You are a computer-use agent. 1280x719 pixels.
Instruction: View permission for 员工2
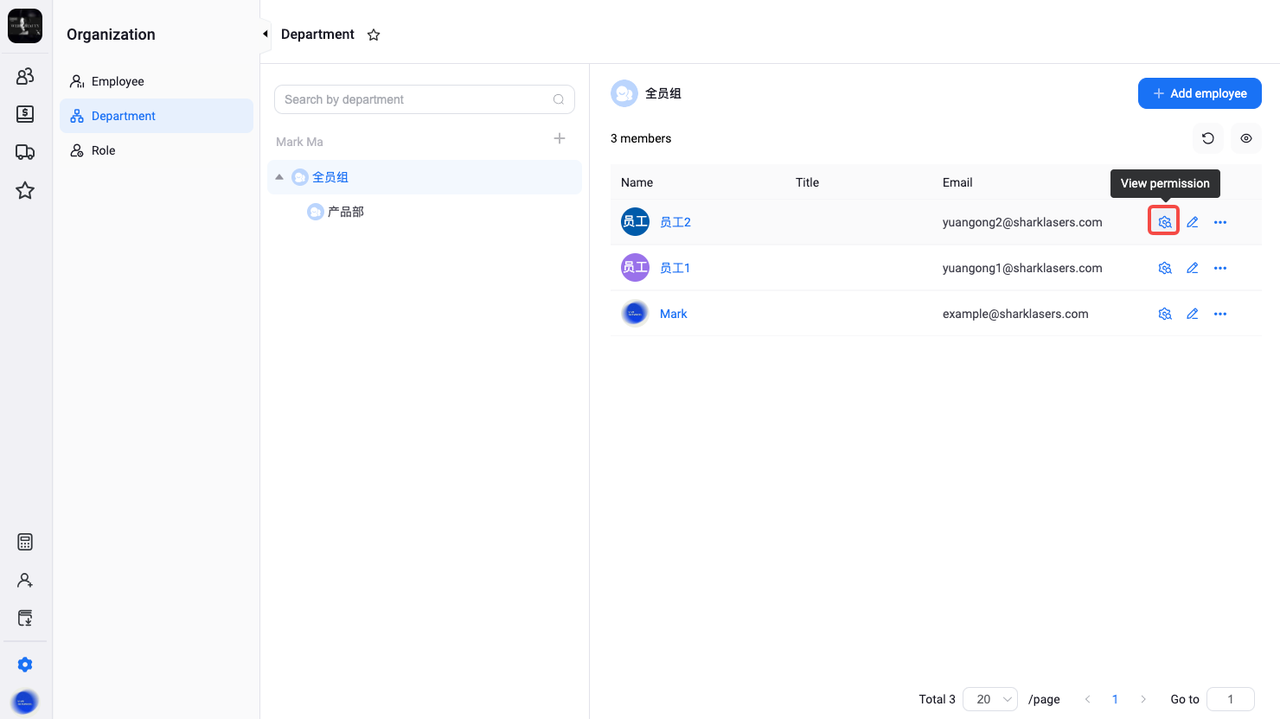(1164, 222)
